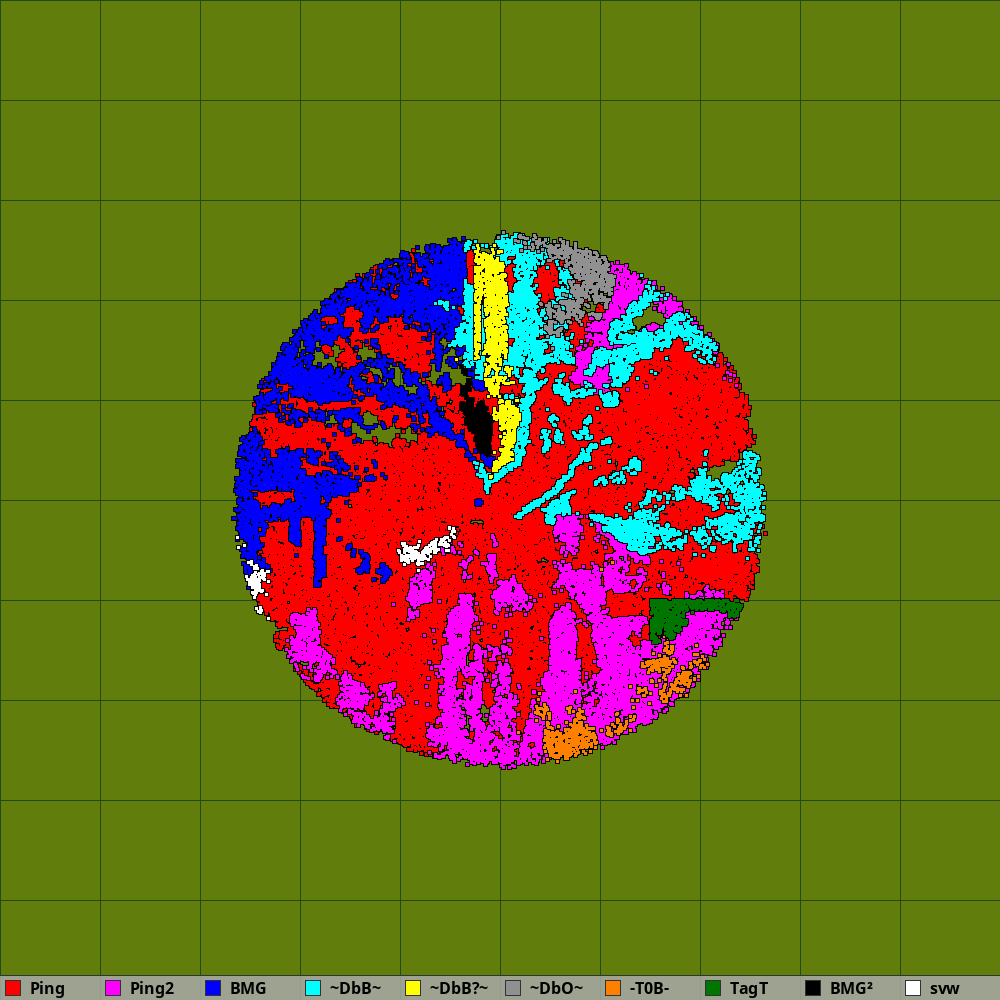Click the white svw legend swatch
Screen dimensions: 1000x1000
tap(913, 988)
